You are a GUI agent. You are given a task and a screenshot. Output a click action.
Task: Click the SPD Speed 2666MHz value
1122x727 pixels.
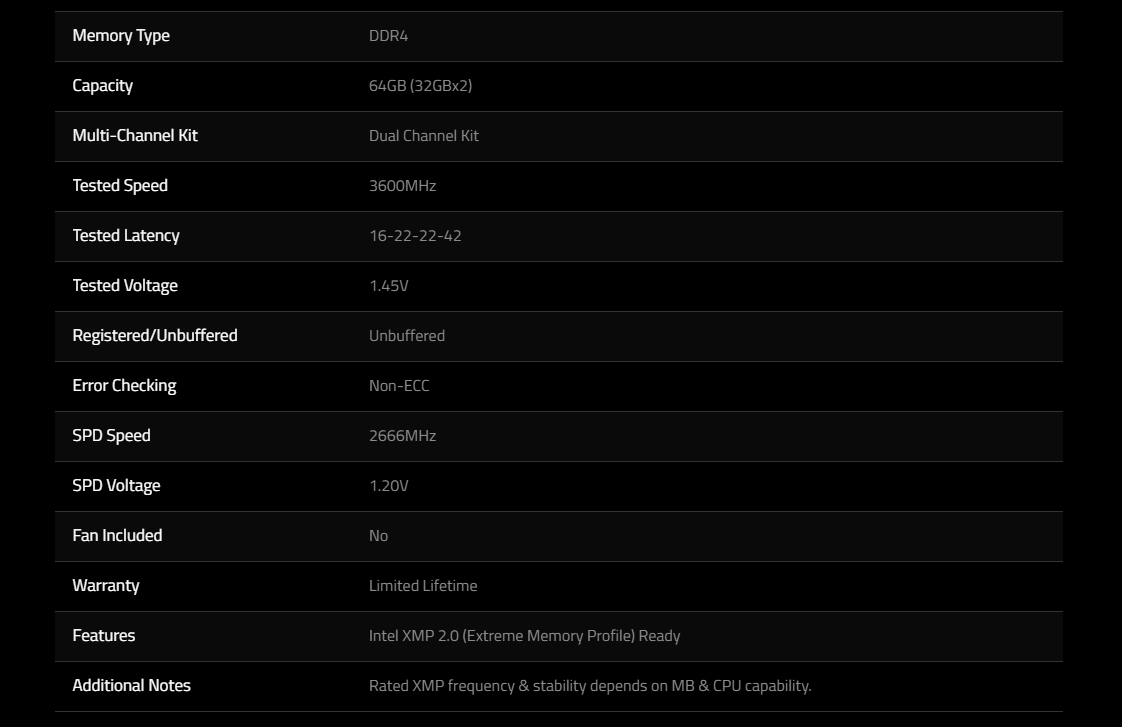tap(402, 436)
